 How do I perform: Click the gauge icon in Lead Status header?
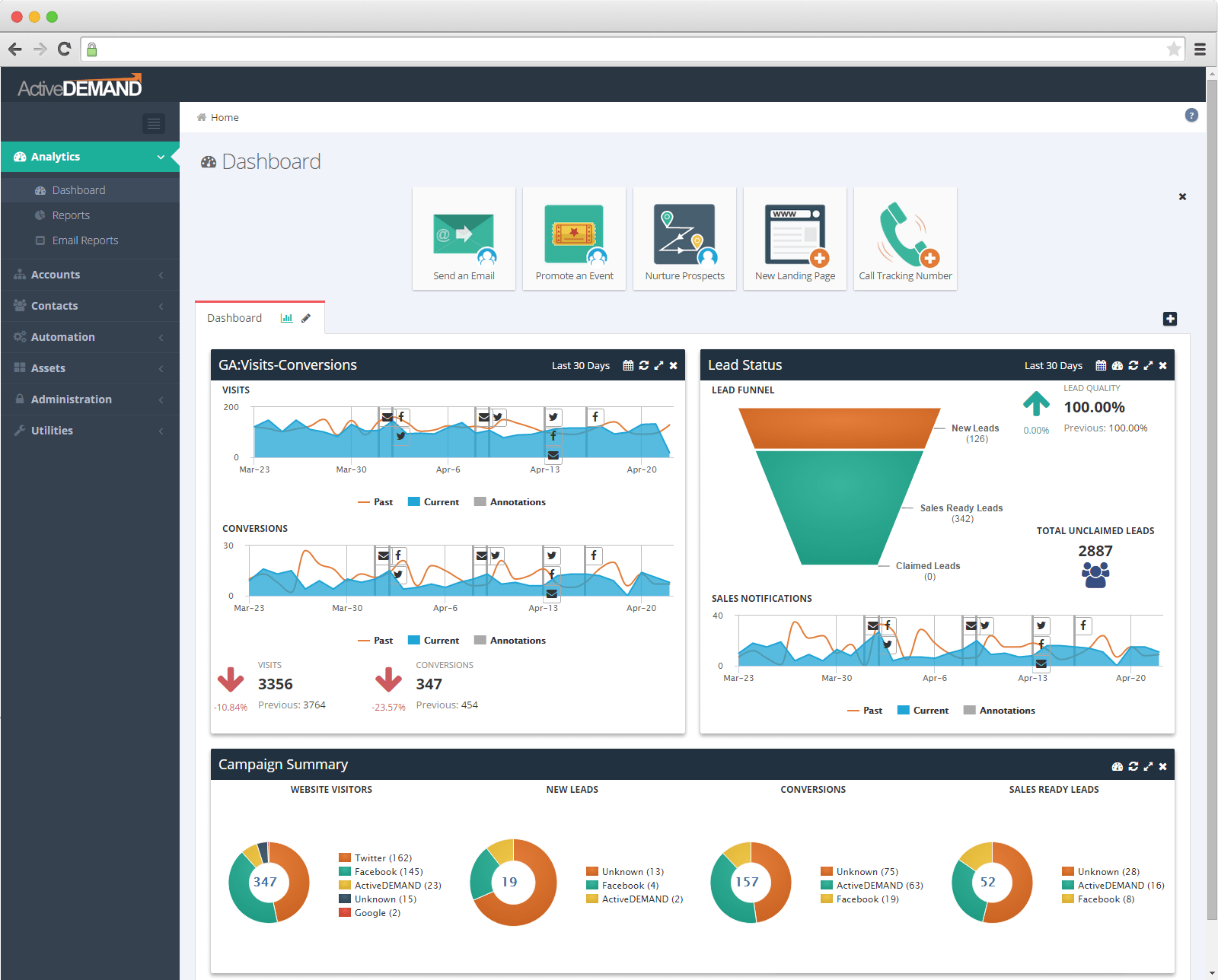[x=1118, y=365]
